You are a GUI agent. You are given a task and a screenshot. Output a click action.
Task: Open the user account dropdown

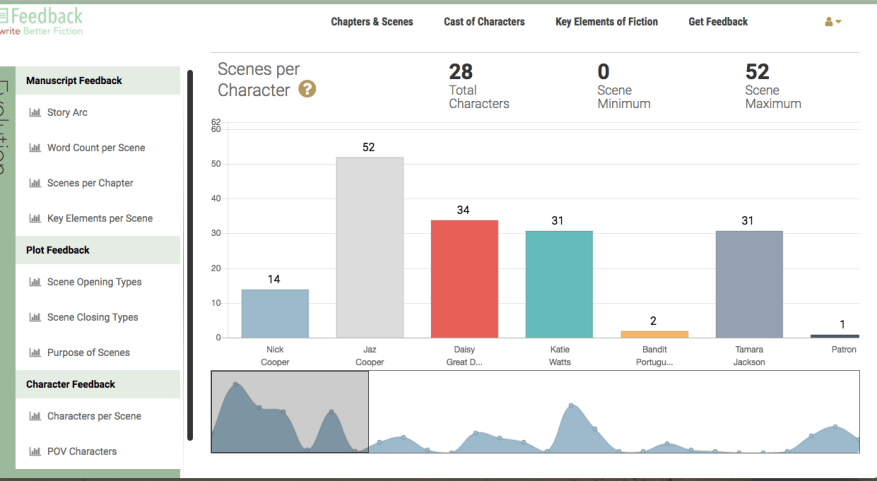point(832,22)
